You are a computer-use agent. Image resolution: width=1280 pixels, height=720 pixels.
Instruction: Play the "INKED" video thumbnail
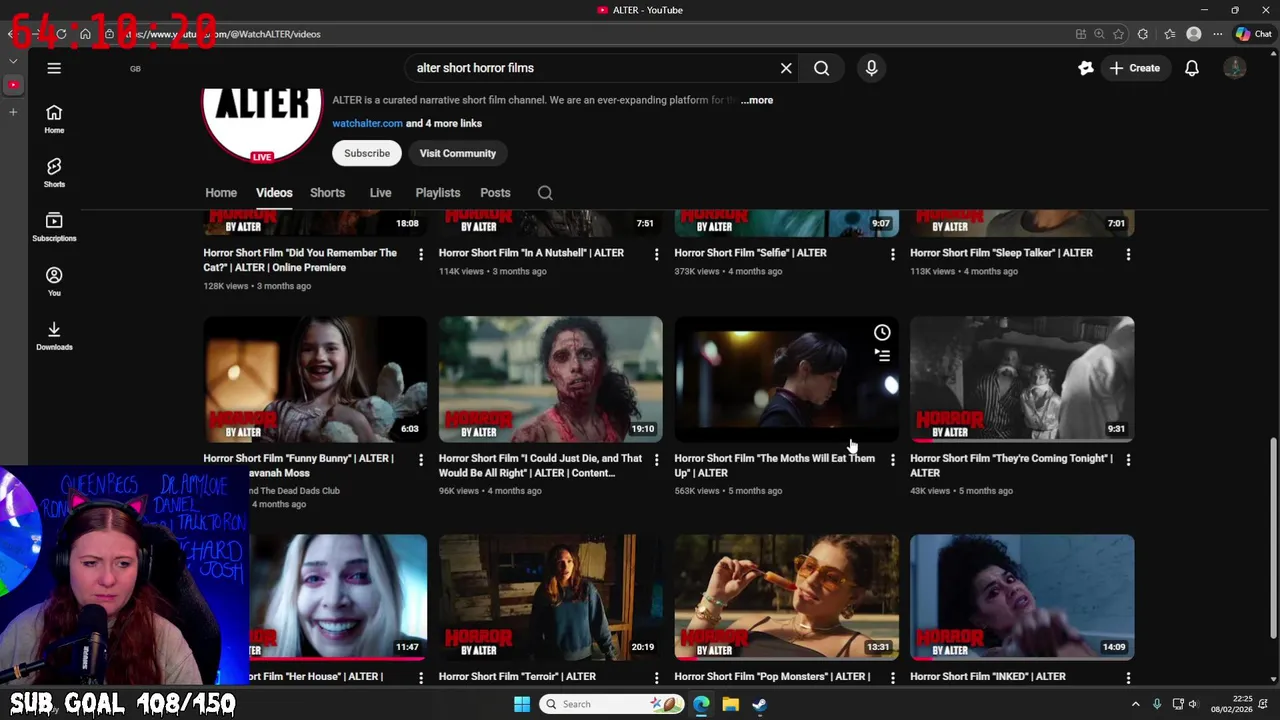tap(1022, 597)
